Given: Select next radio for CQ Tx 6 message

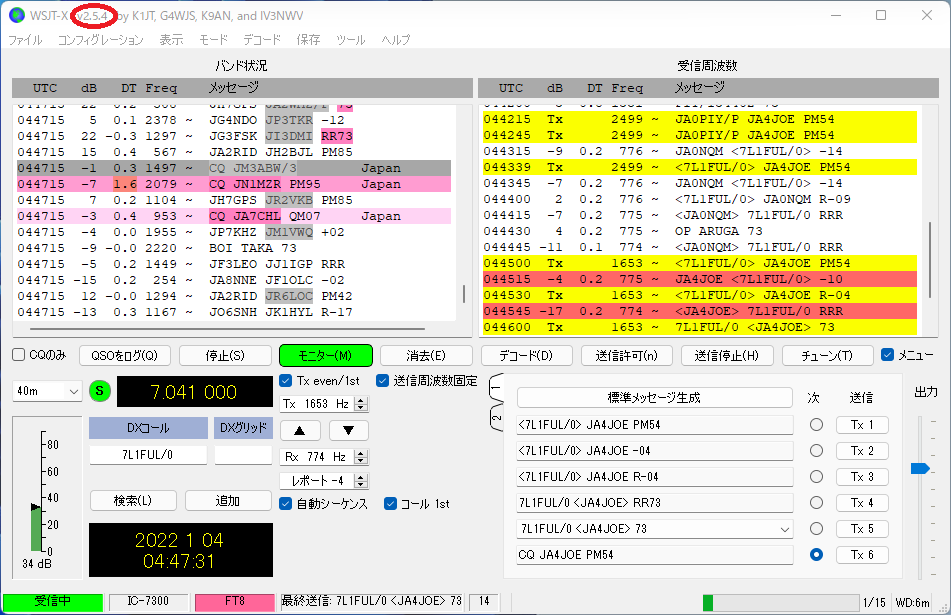Looking at the screenshot, I should (x=816, y=554).
